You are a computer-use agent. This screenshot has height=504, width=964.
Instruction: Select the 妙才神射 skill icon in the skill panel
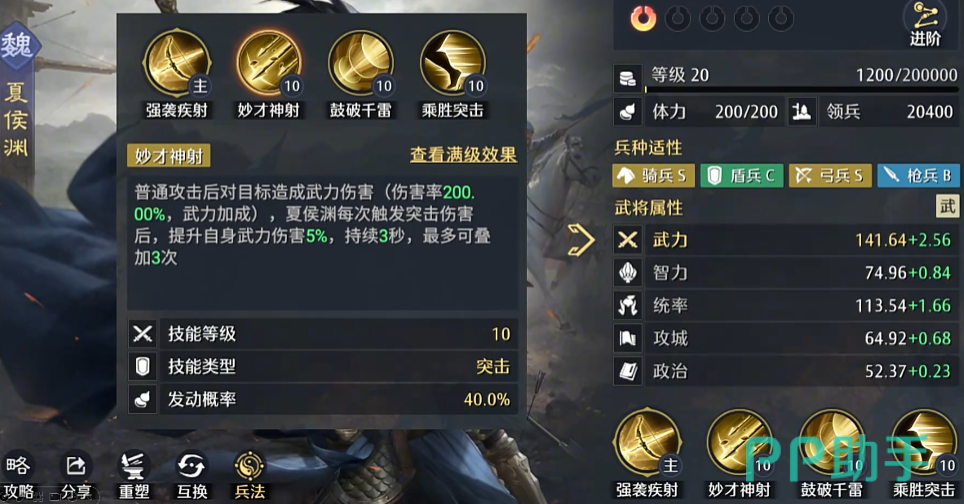click(269, 63)
